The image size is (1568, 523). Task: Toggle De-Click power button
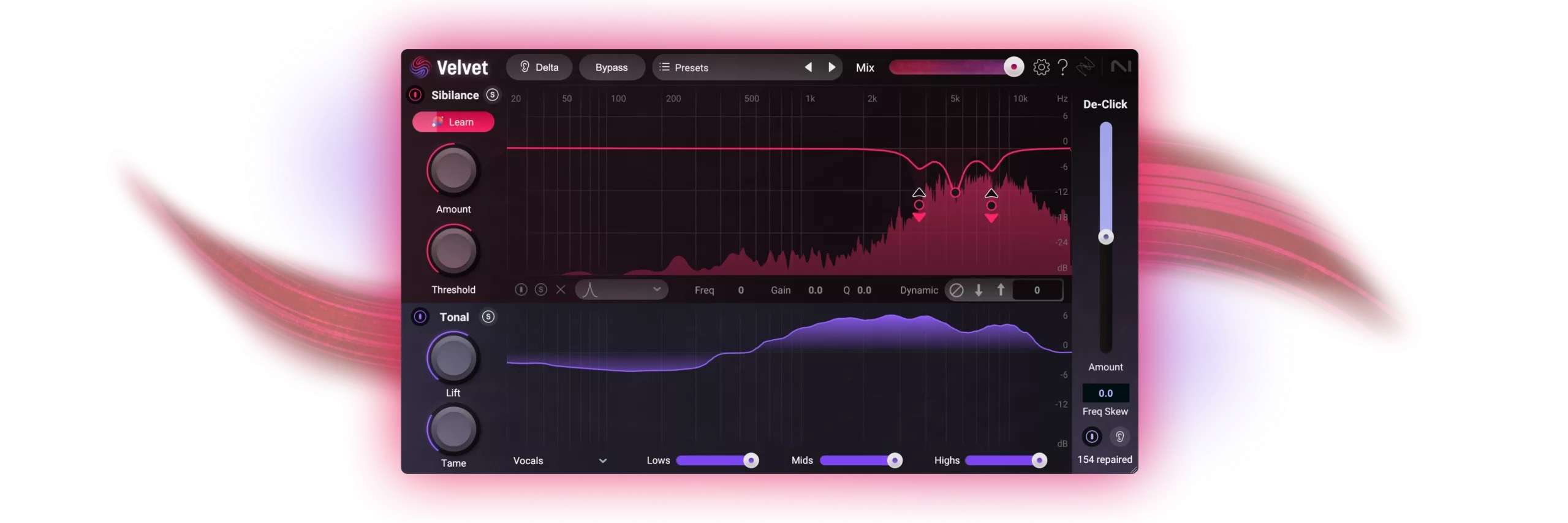pos(1091,437)
